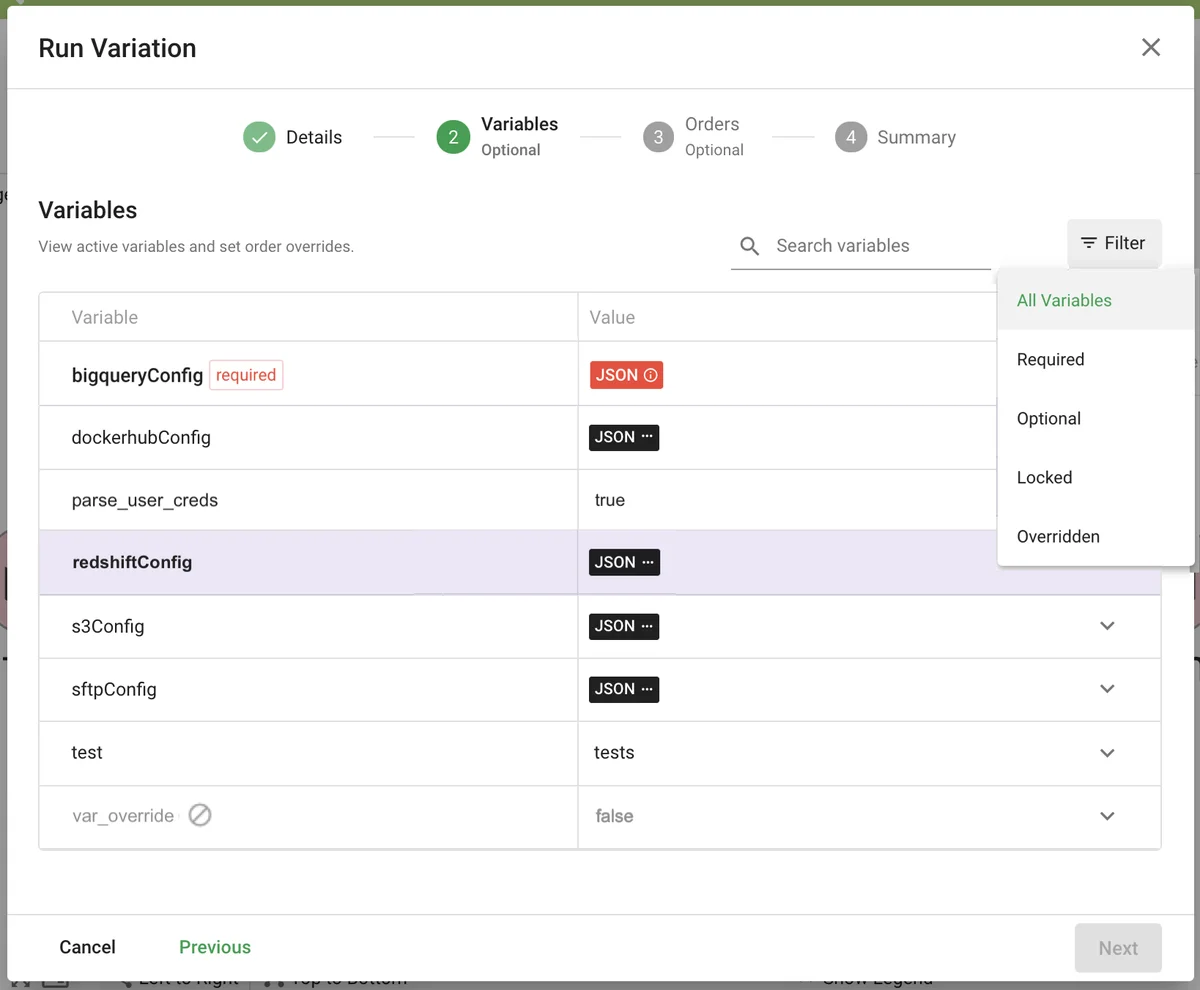
Task: Open the s3Config JSON value badge
Action: pos(624,626)
